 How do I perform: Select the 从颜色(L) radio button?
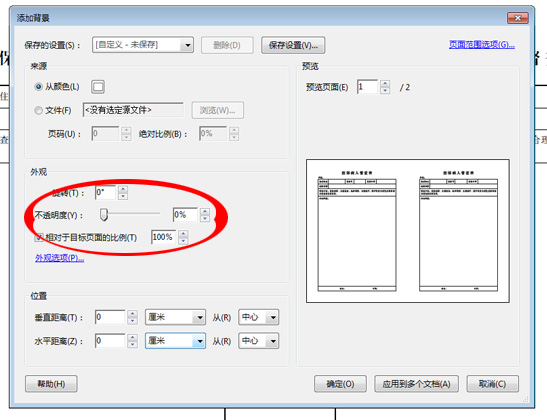coord(38,87)
